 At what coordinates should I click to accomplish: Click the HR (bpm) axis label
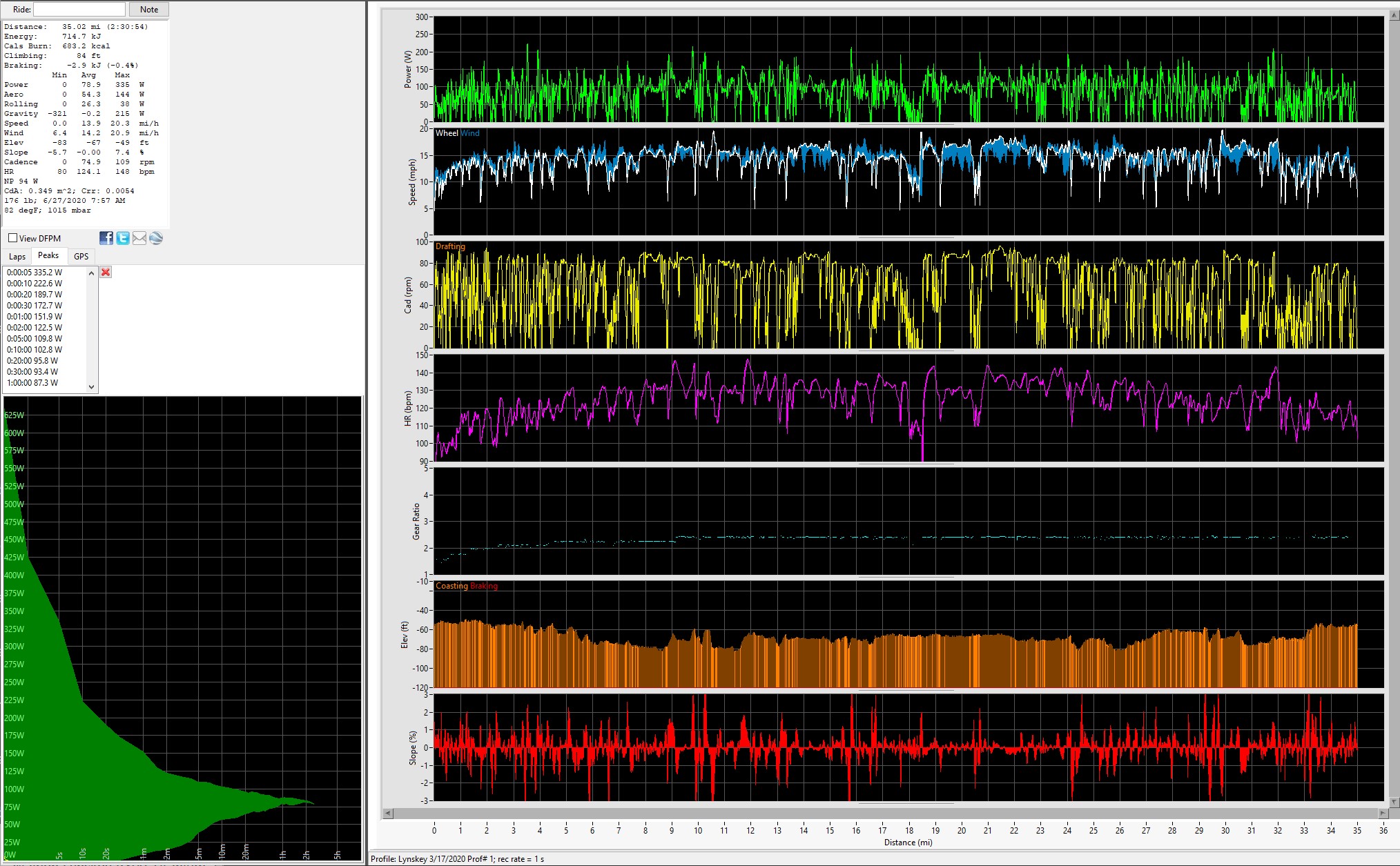pyautogui.click(x=408, y=409)
